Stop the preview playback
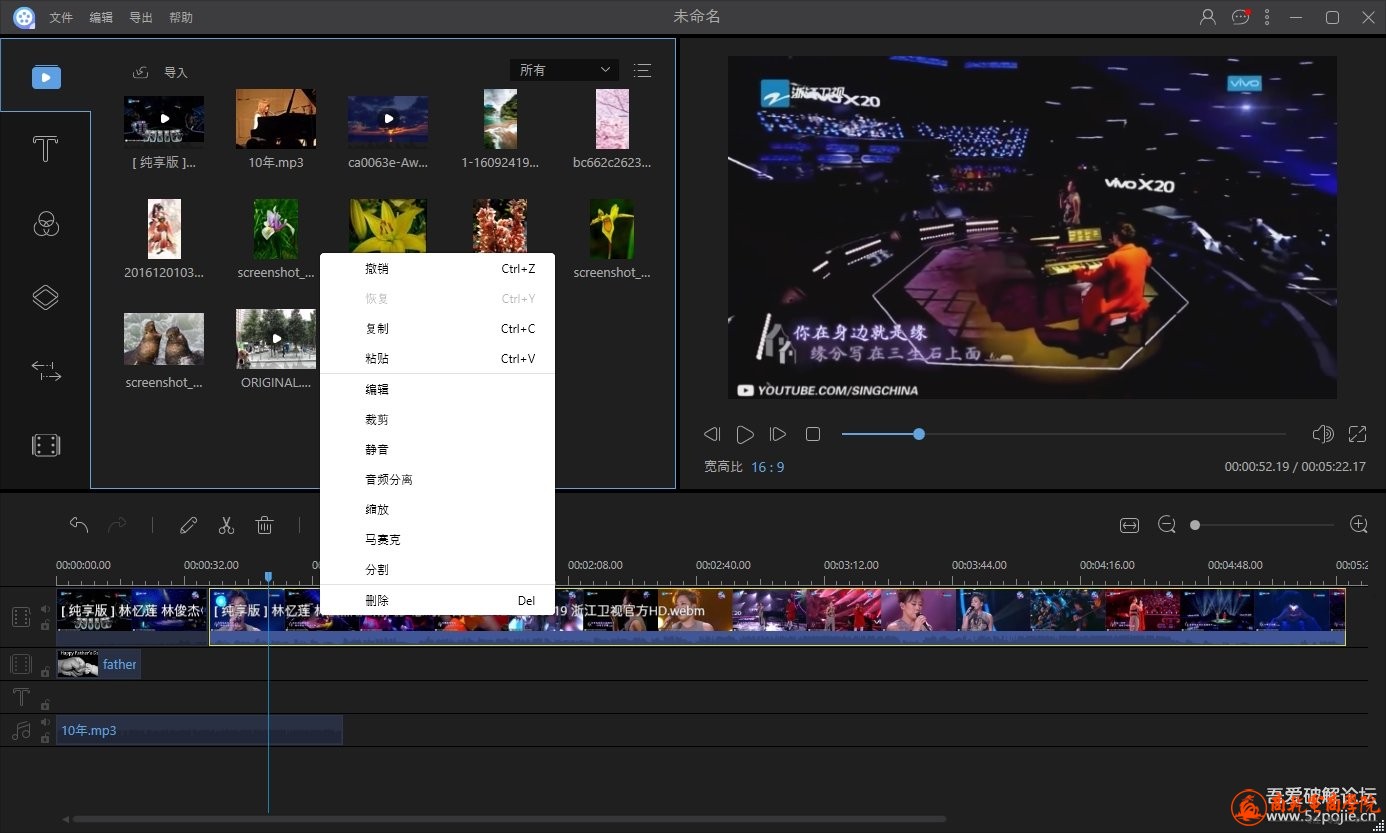1386x833 pixels. coord(813,434)
